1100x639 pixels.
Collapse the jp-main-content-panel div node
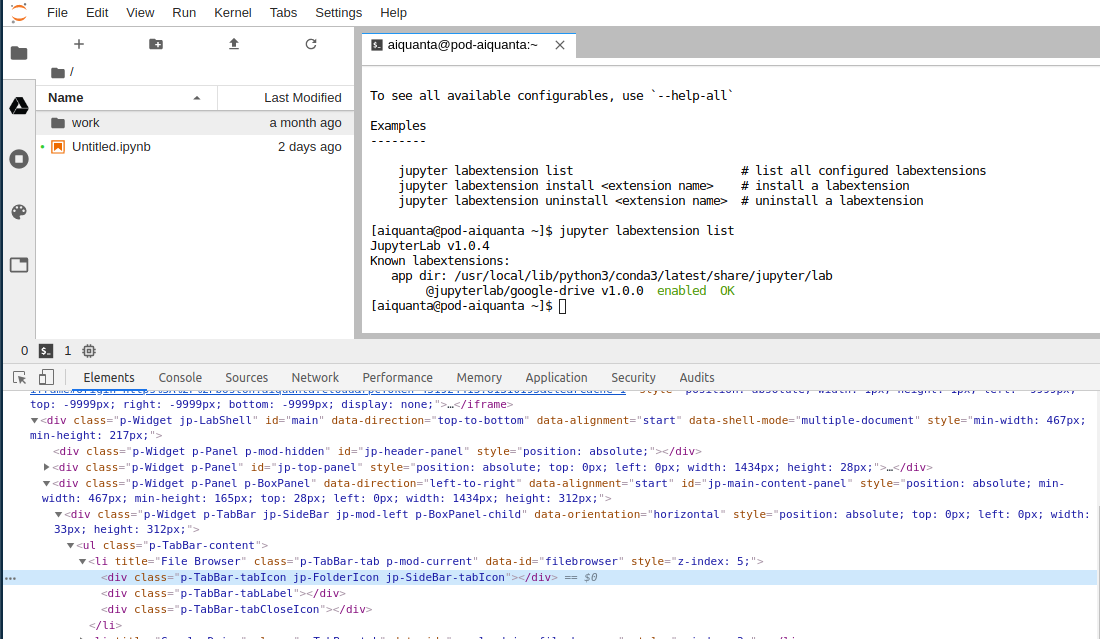point(46,483)
